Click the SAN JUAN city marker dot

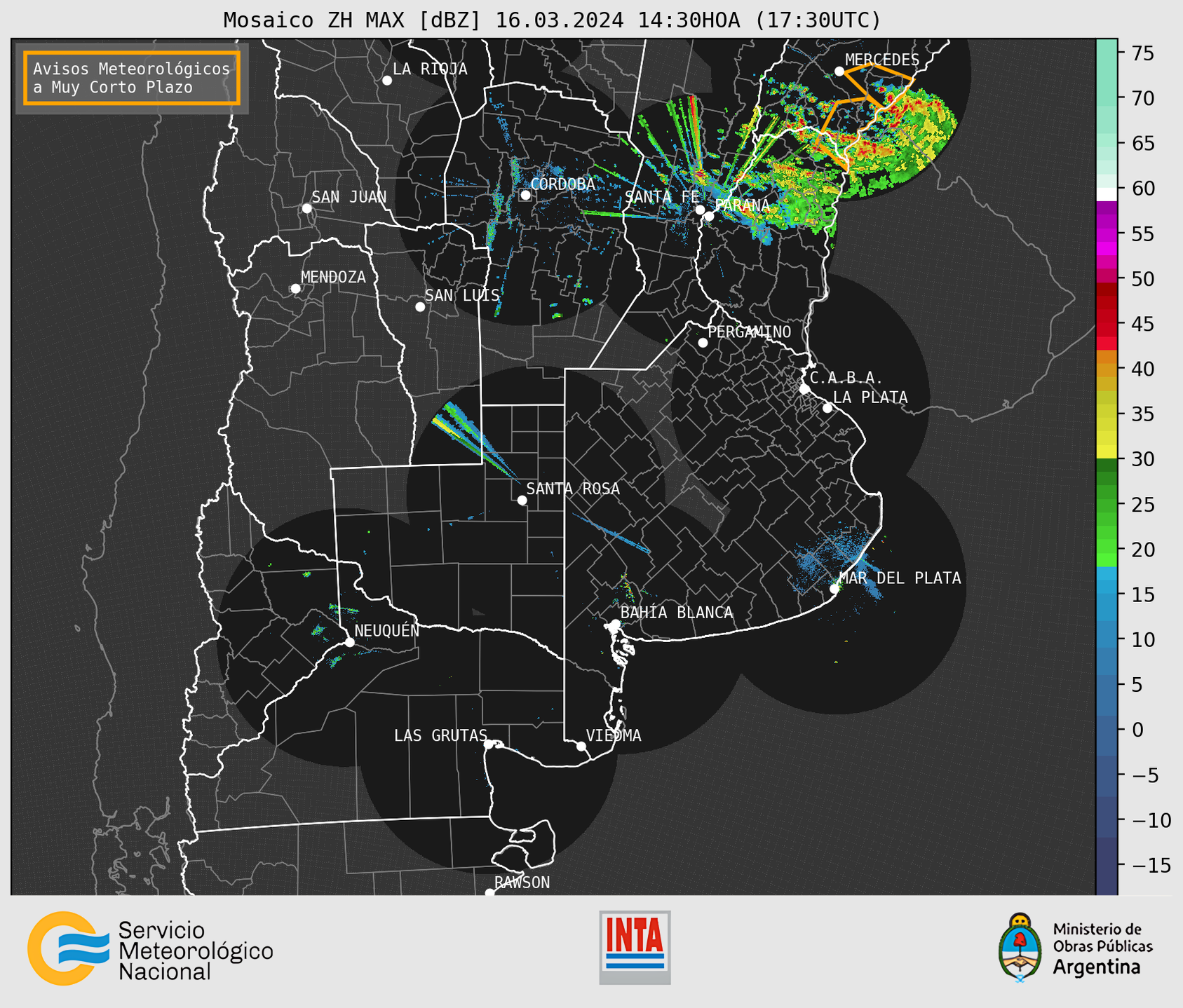click(x=306, y=208)
